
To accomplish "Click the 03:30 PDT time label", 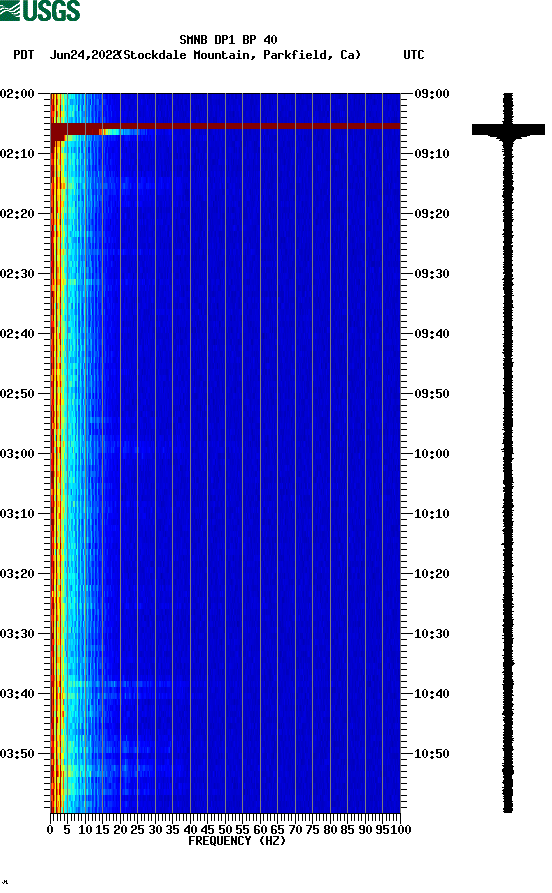I will (17, 634).
